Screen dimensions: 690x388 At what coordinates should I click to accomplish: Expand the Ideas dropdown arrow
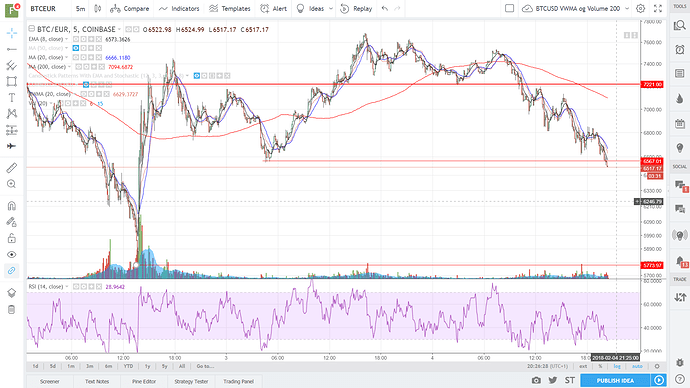(x=330, y=8)
